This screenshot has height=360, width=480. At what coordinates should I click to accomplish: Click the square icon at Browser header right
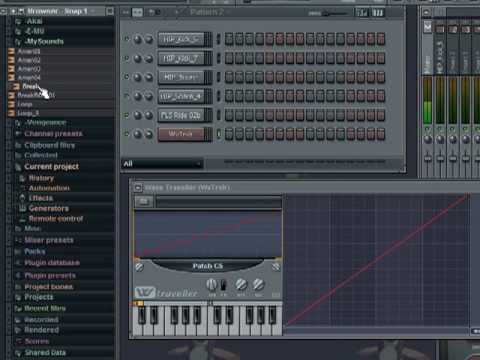pos(110,11)
